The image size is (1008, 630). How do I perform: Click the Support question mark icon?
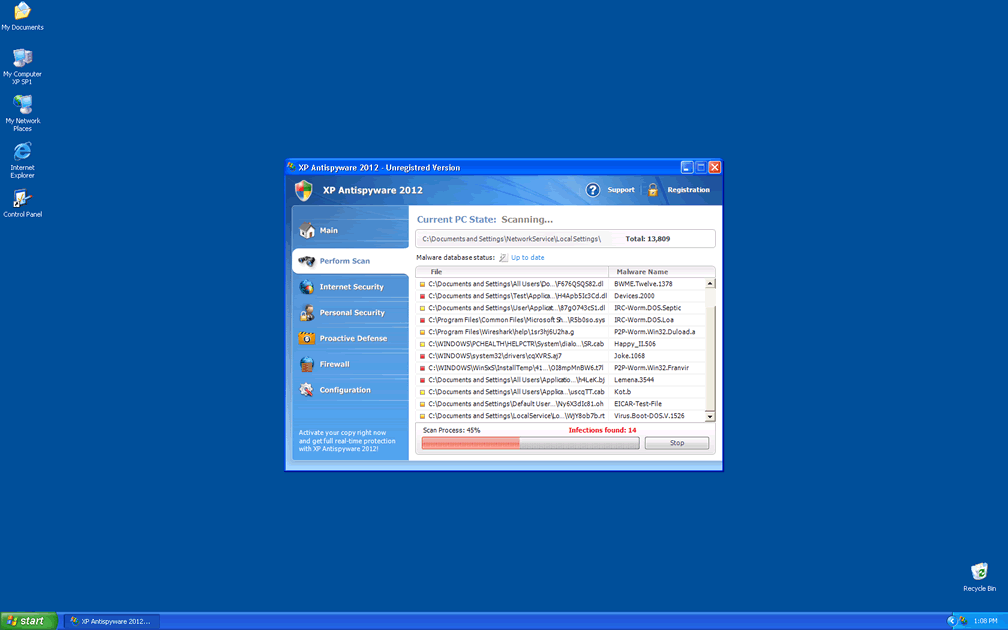point(593,190)
